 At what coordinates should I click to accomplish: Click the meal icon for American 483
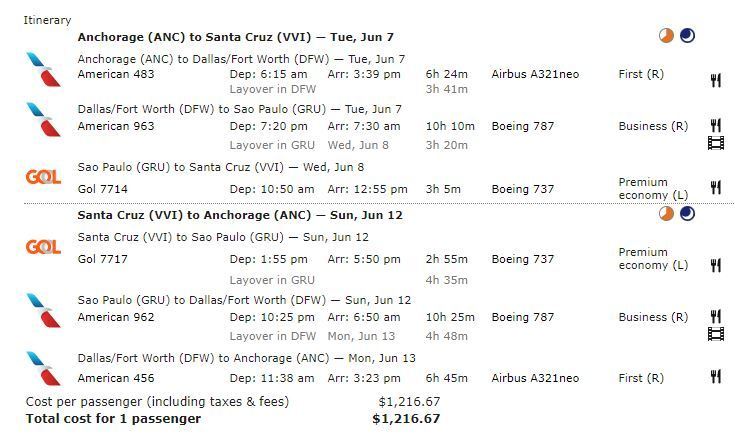tap(715, 80)
